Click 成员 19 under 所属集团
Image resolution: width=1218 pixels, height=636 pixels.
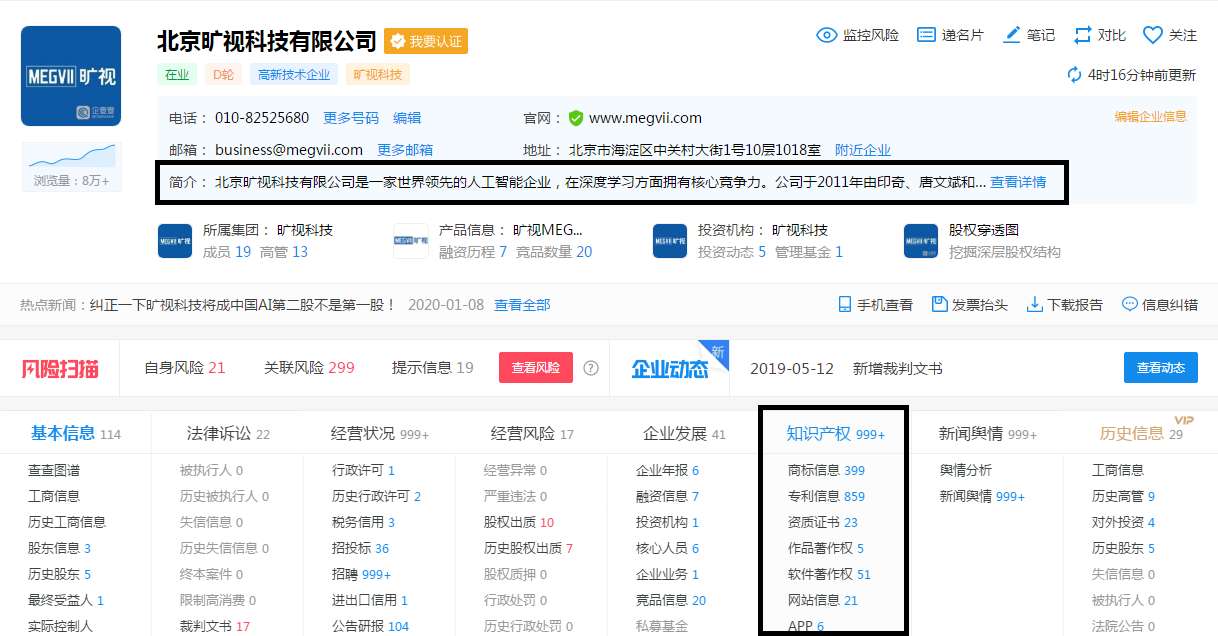coord(227,252)
